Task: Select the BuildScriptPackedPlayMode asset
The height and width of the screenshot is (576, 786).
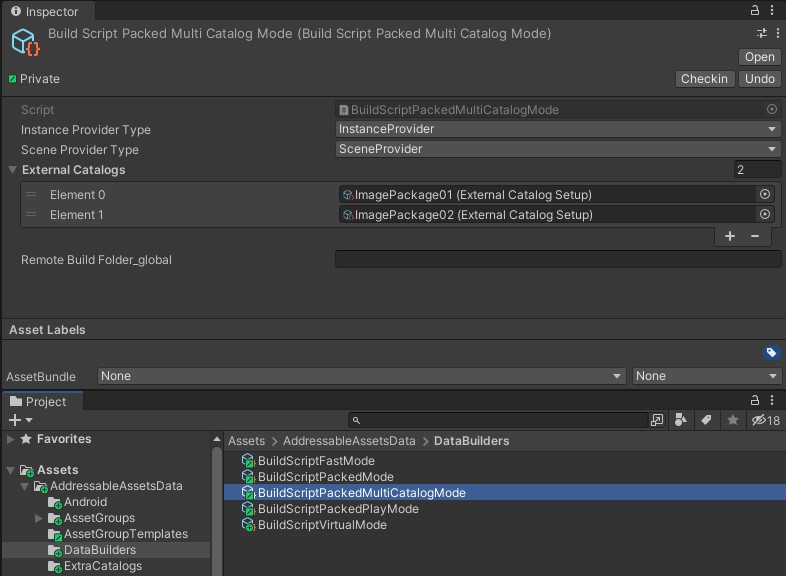Action: [x=338, y=509]
